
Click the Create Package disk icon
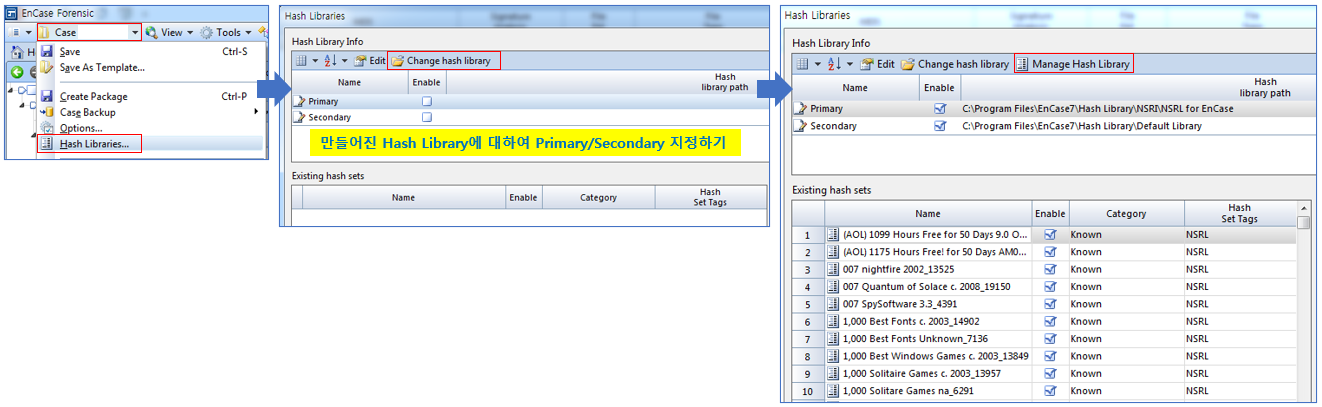(x=46, y=97)
